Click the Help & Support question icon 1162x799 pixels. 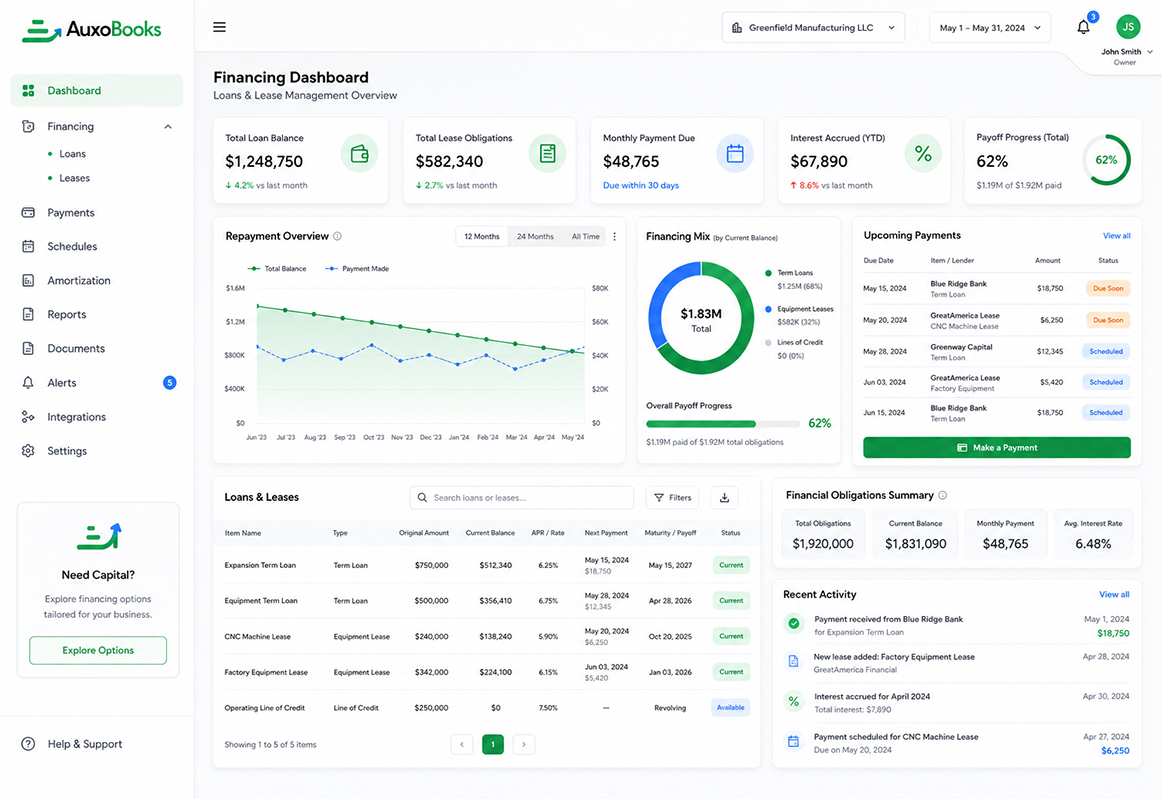click(28, 744)
